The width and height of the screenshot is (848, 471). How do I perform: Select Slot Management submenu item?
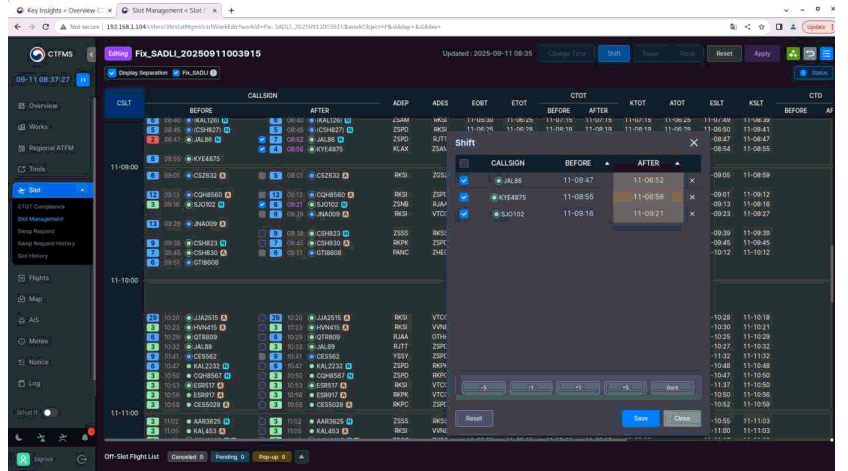[40, 219]
